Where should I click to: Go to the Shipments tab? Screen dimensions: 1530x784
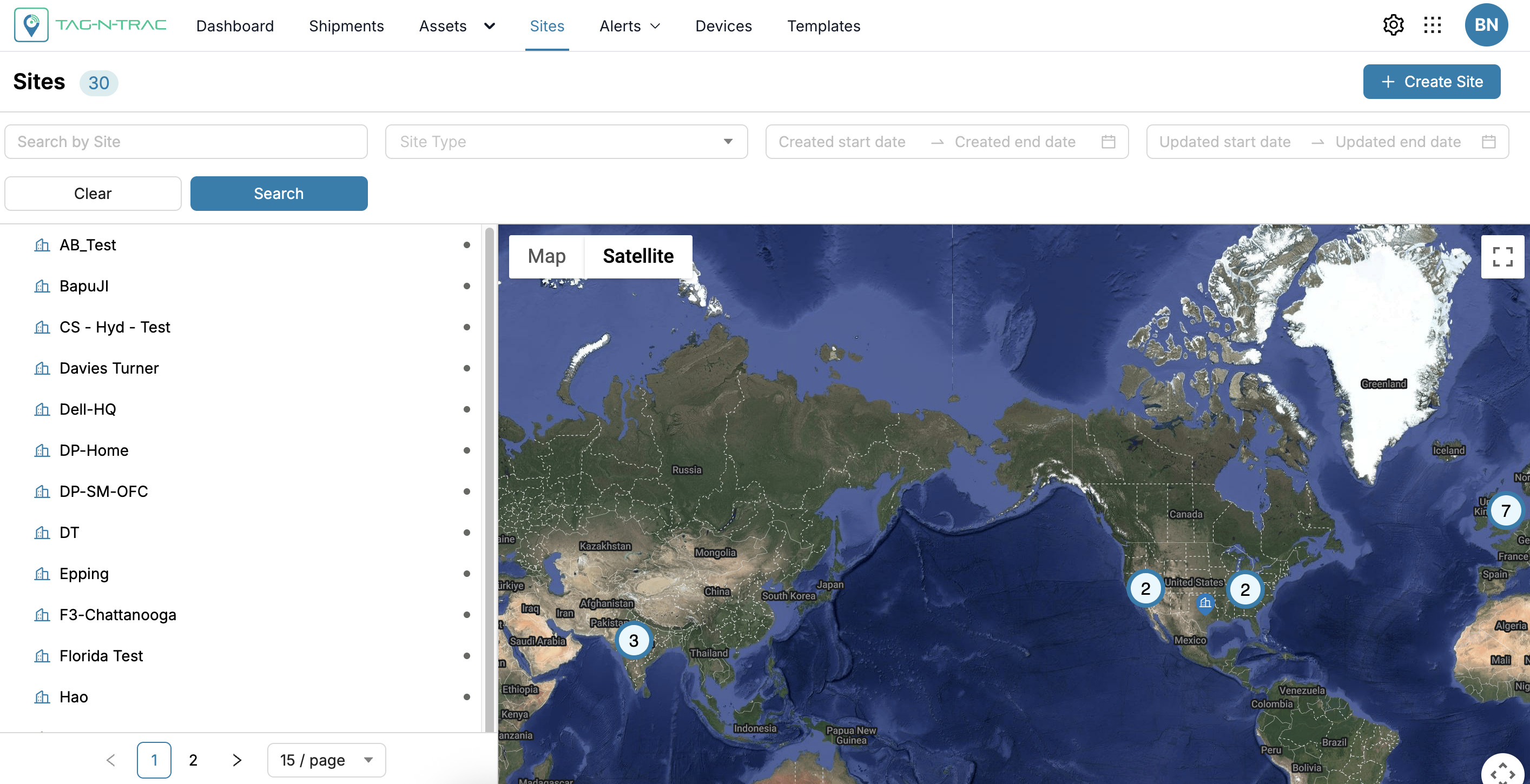[x=346, y=26]
